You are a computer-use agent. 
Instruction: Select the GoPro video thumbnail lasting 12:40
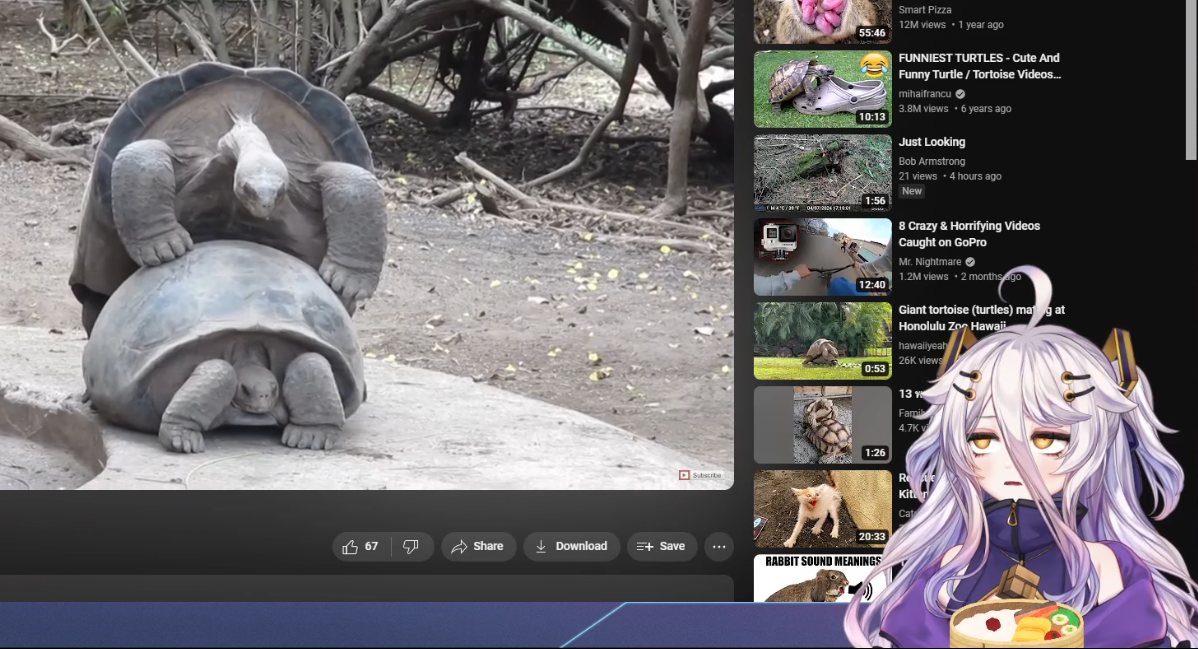822,257
